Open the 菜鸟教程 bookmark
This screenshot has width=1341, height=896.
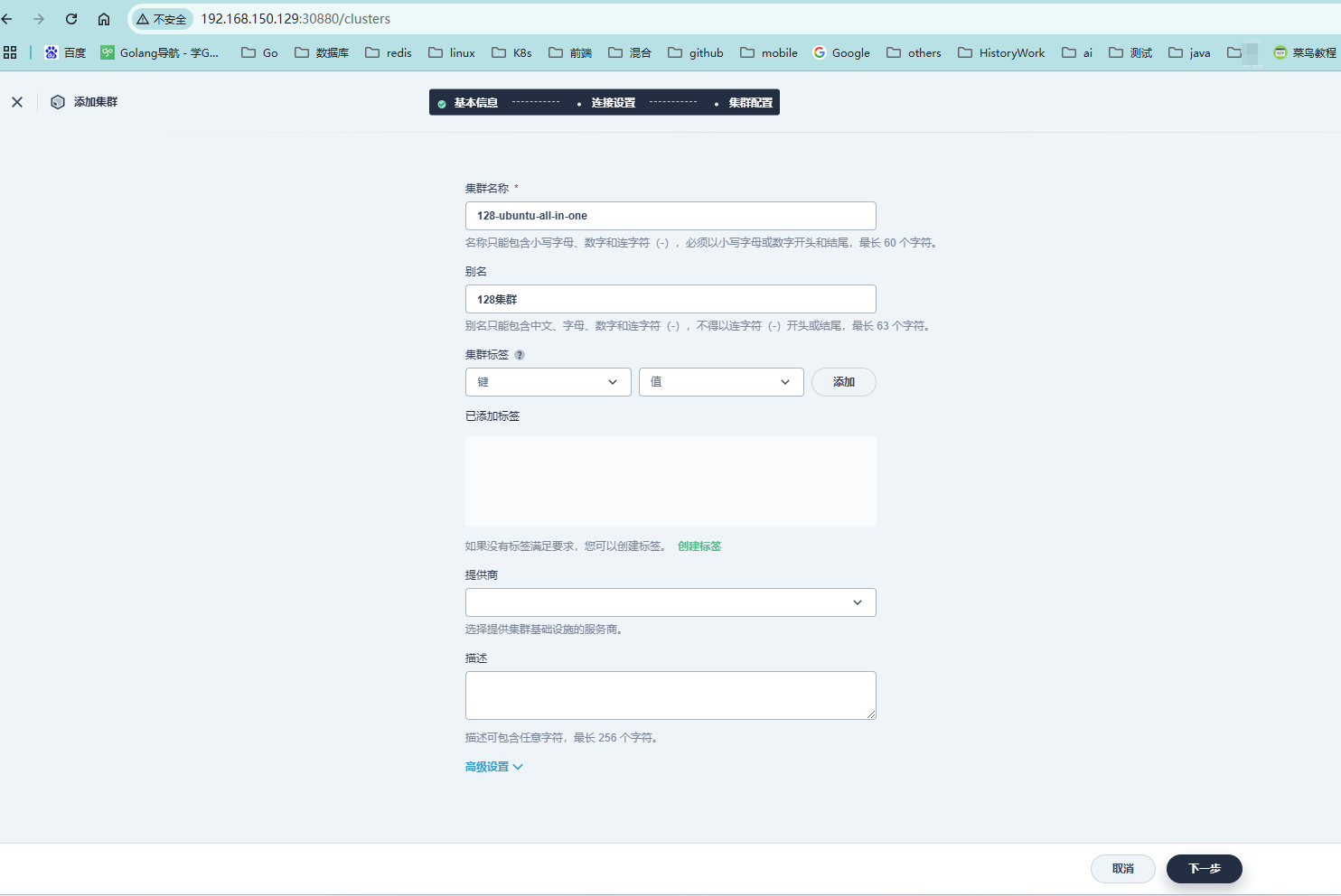pyautogui.click(x=1305, y=52)
